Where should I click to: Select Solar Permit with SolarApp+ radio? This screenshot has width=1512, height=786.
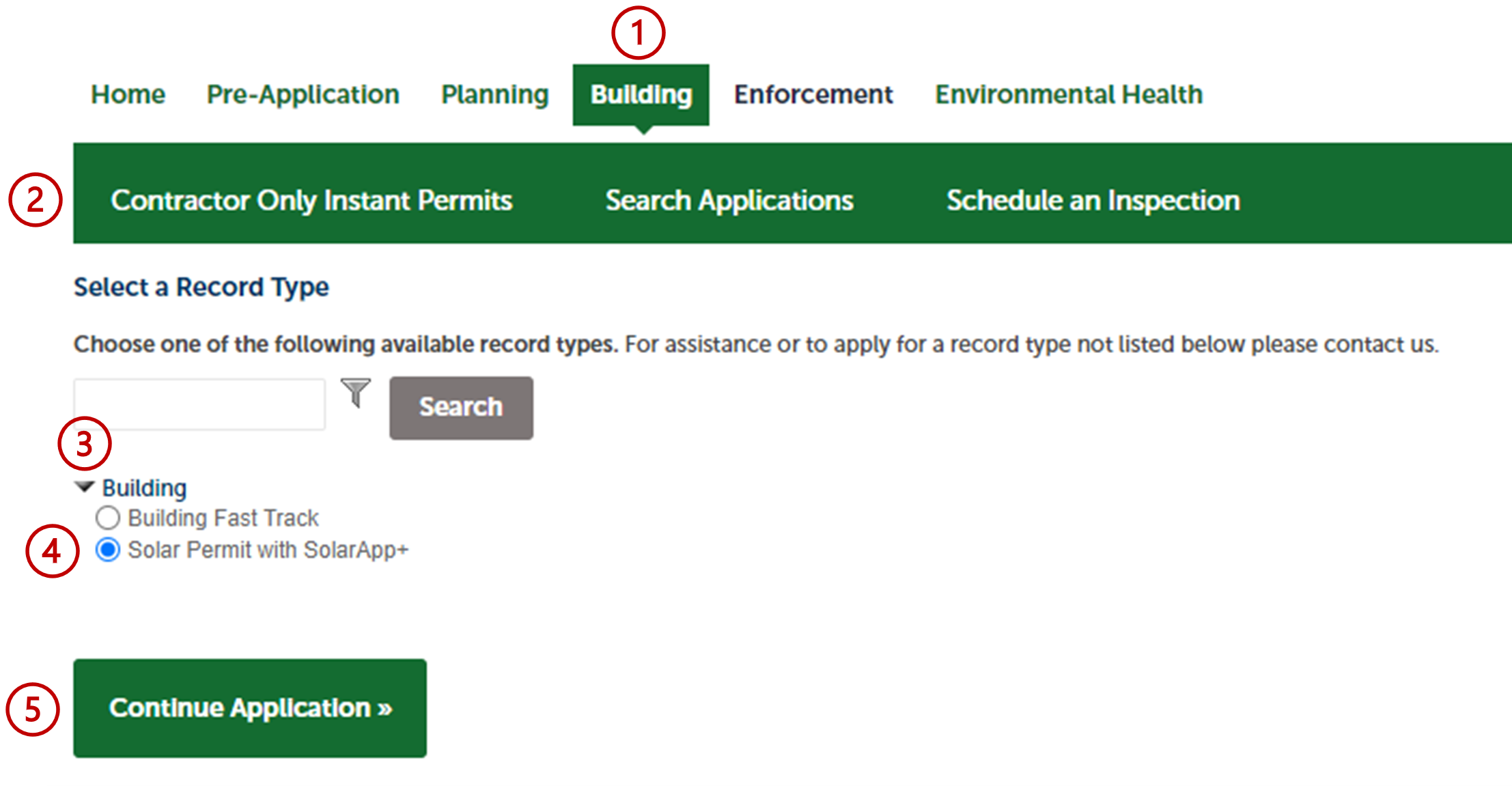108,550
